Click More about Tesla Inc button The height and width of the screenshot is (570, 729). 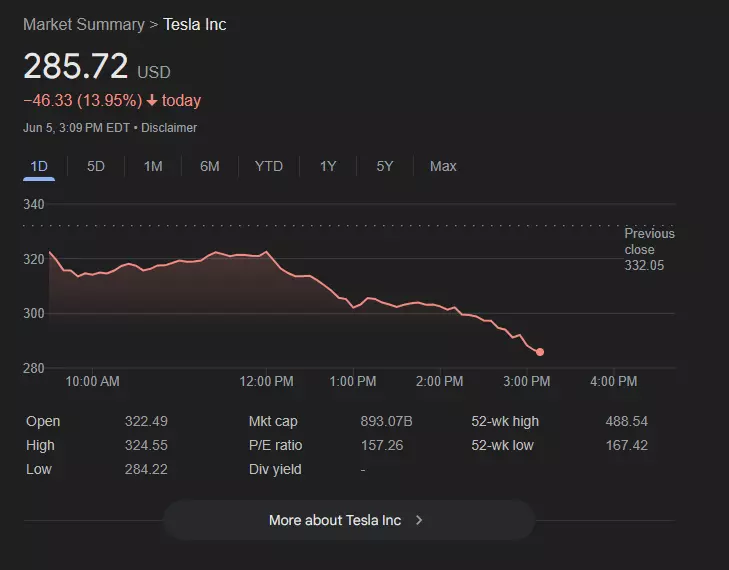(349, 520)
